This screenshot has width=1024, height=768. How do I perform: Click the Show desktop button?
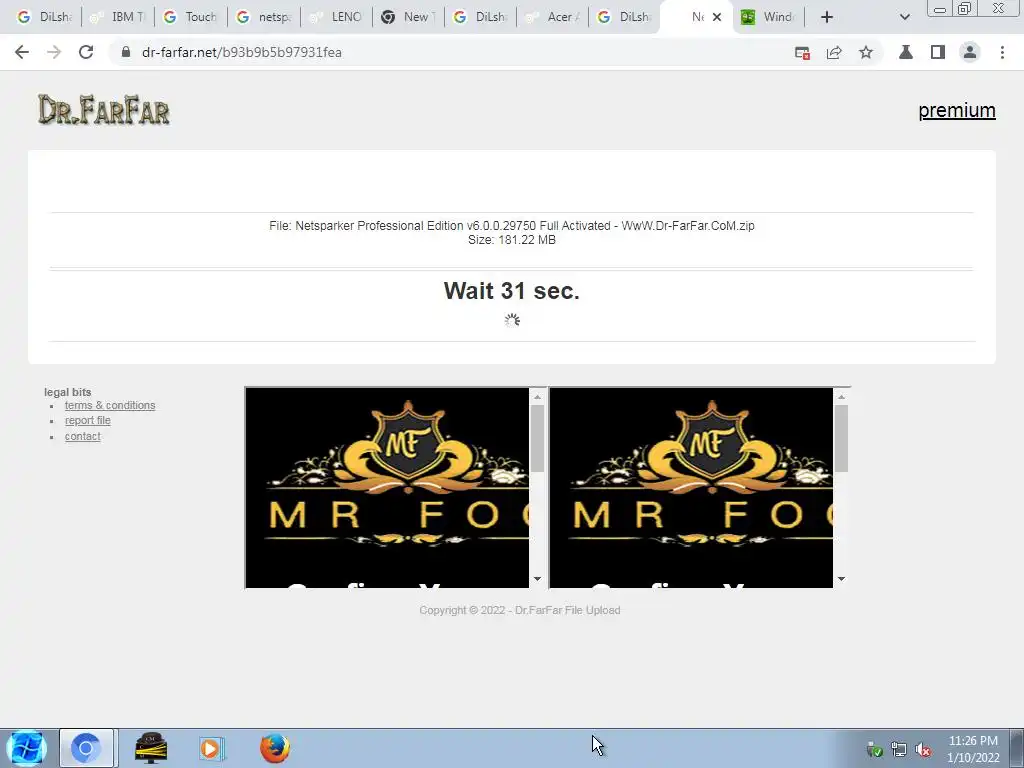1017,748
